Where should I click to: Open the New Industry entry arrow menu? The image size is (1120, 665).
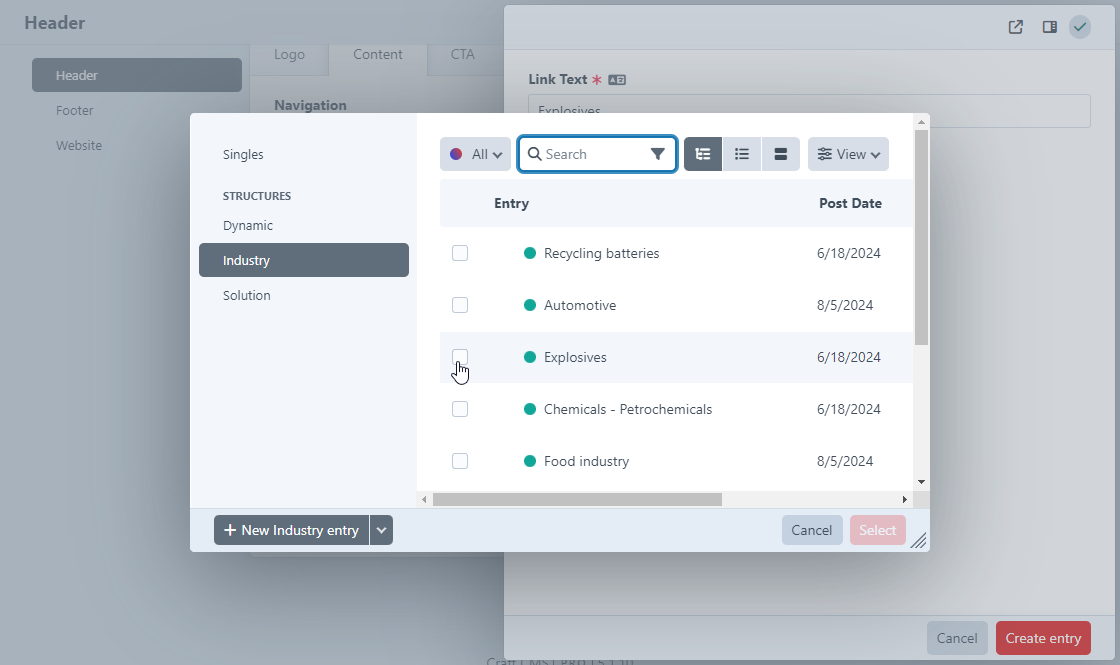tap(381, 530)
